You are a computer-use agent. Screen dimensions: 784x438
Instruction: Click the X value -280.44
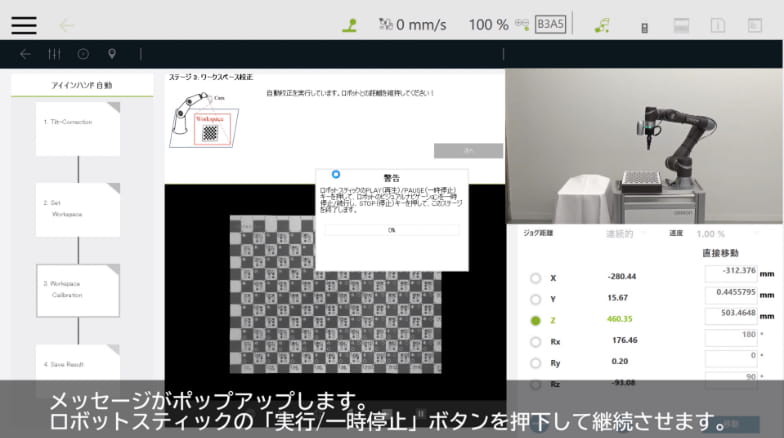[622, 276]
